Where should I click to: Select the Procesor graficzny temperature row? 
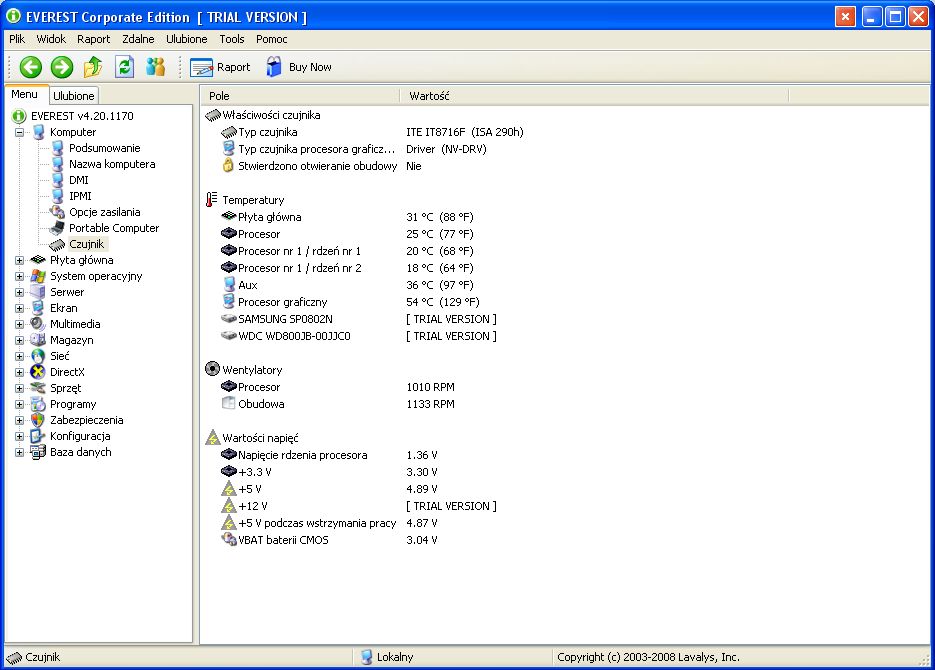click(x=350, y=302)
